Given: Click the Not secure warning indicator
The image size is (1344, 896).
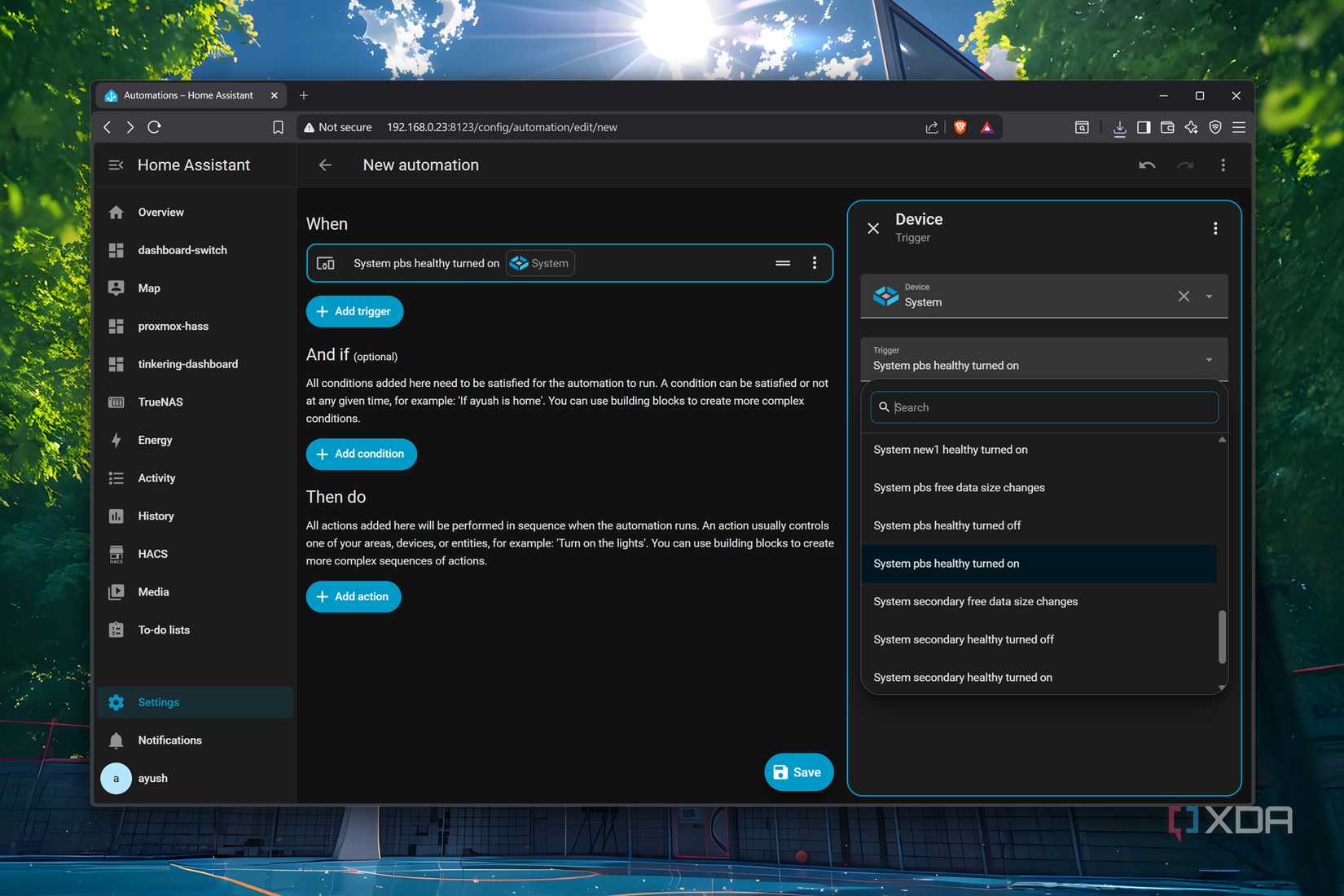Looking at the screenshot, I should 337,127.
